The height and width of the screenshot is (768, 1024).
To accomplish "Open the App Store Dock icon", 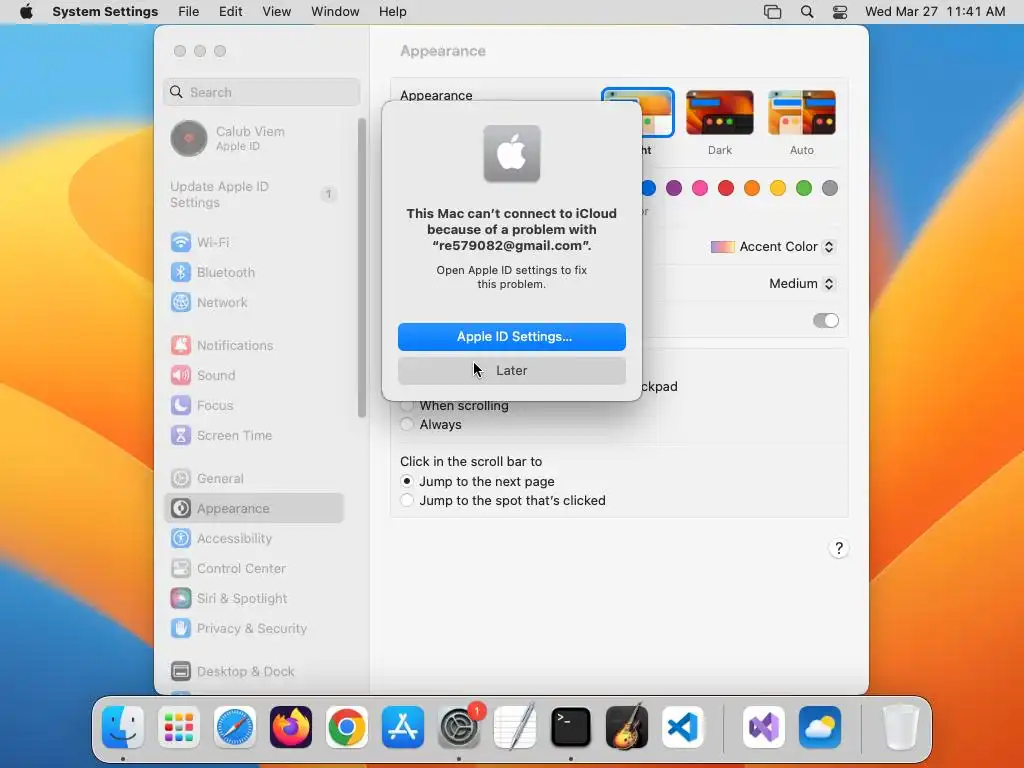I will (x=403, y=727).
